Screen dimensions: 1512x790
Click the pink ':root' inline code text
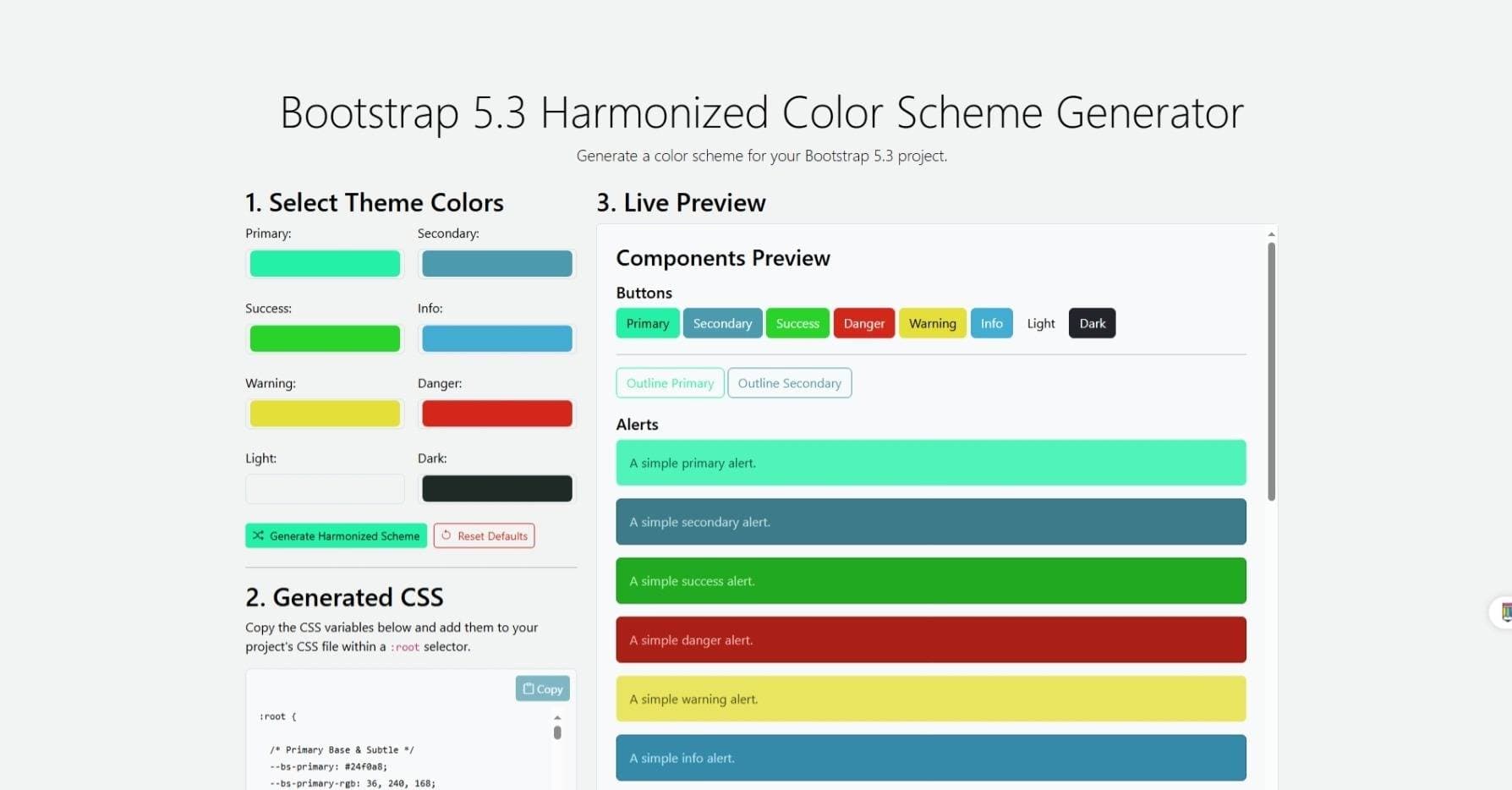(404, 647)
